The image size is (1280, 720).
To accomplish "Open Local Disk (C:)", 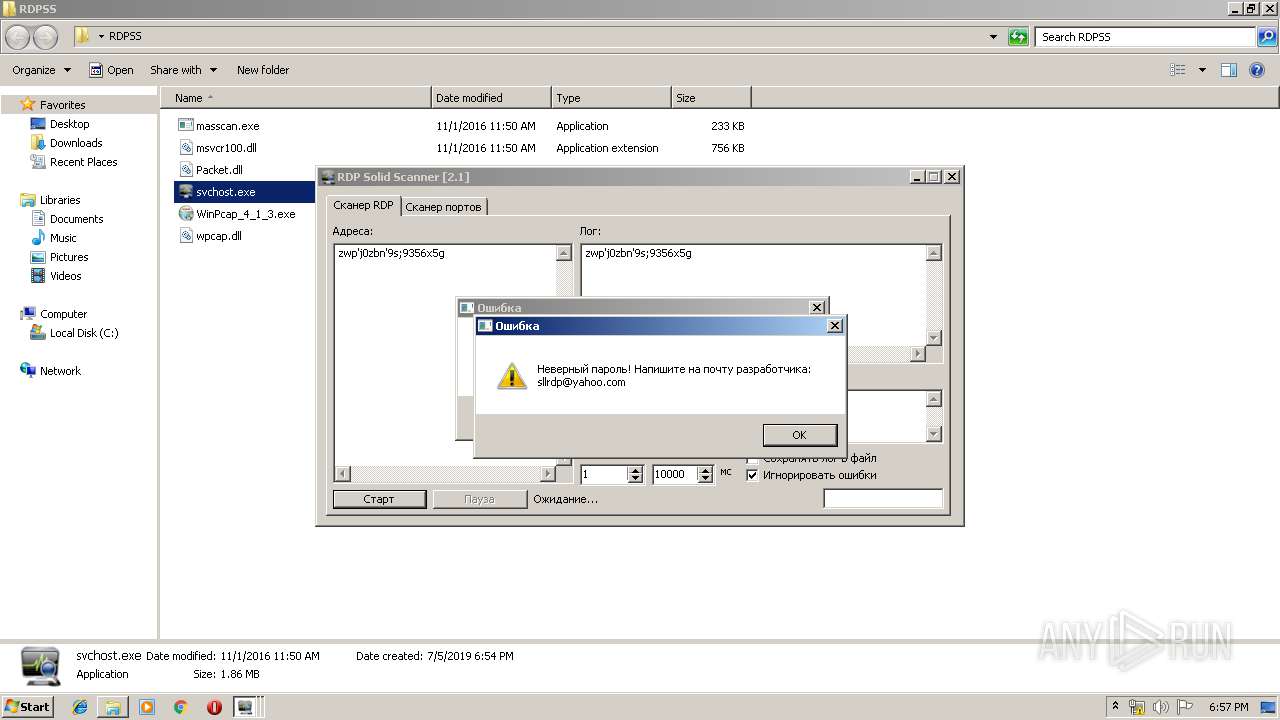I will [x=84, y=333].
